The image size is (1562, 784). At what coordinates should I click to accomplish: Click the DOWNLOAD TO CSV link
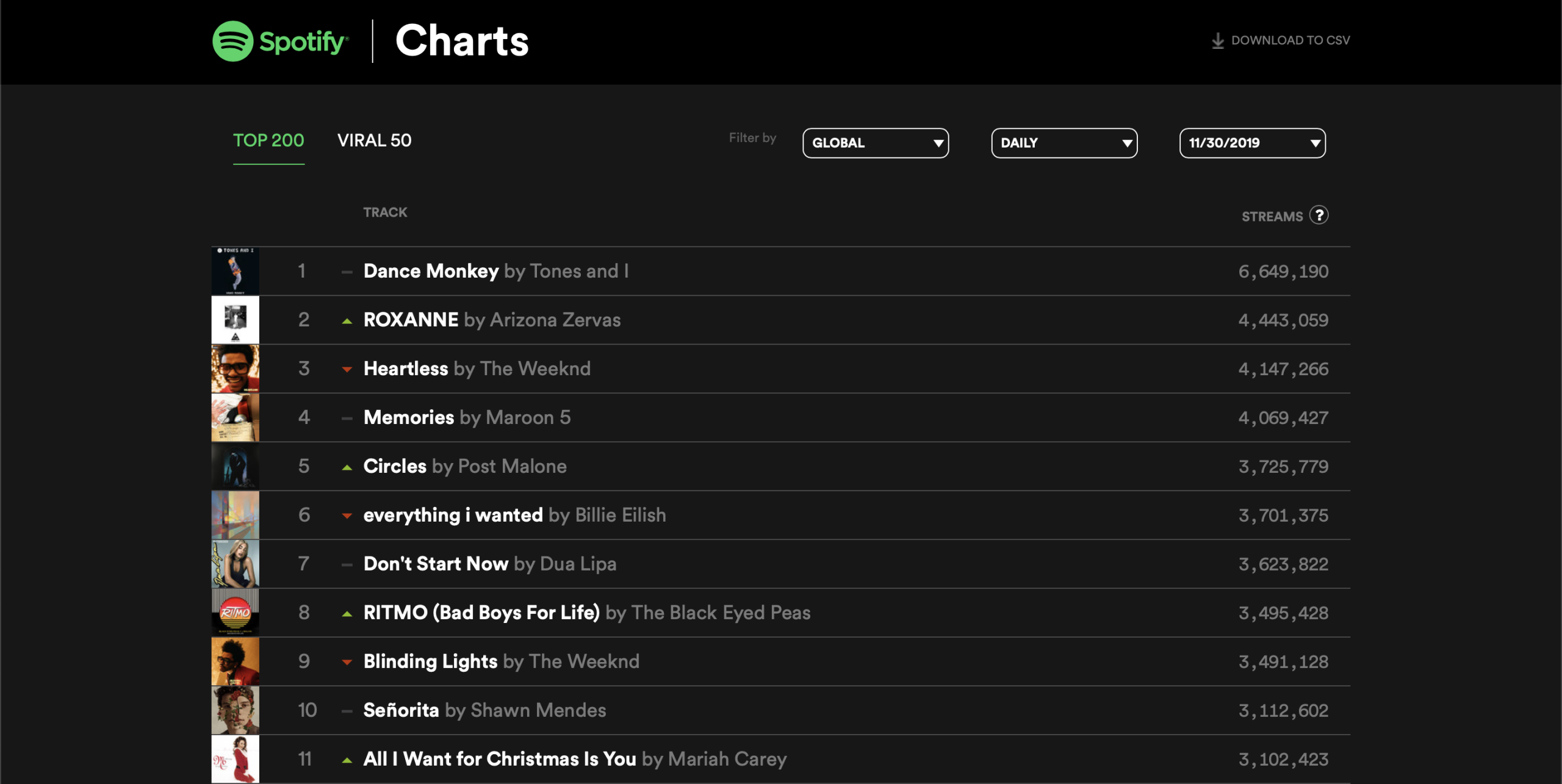(x=1281, y=40)
